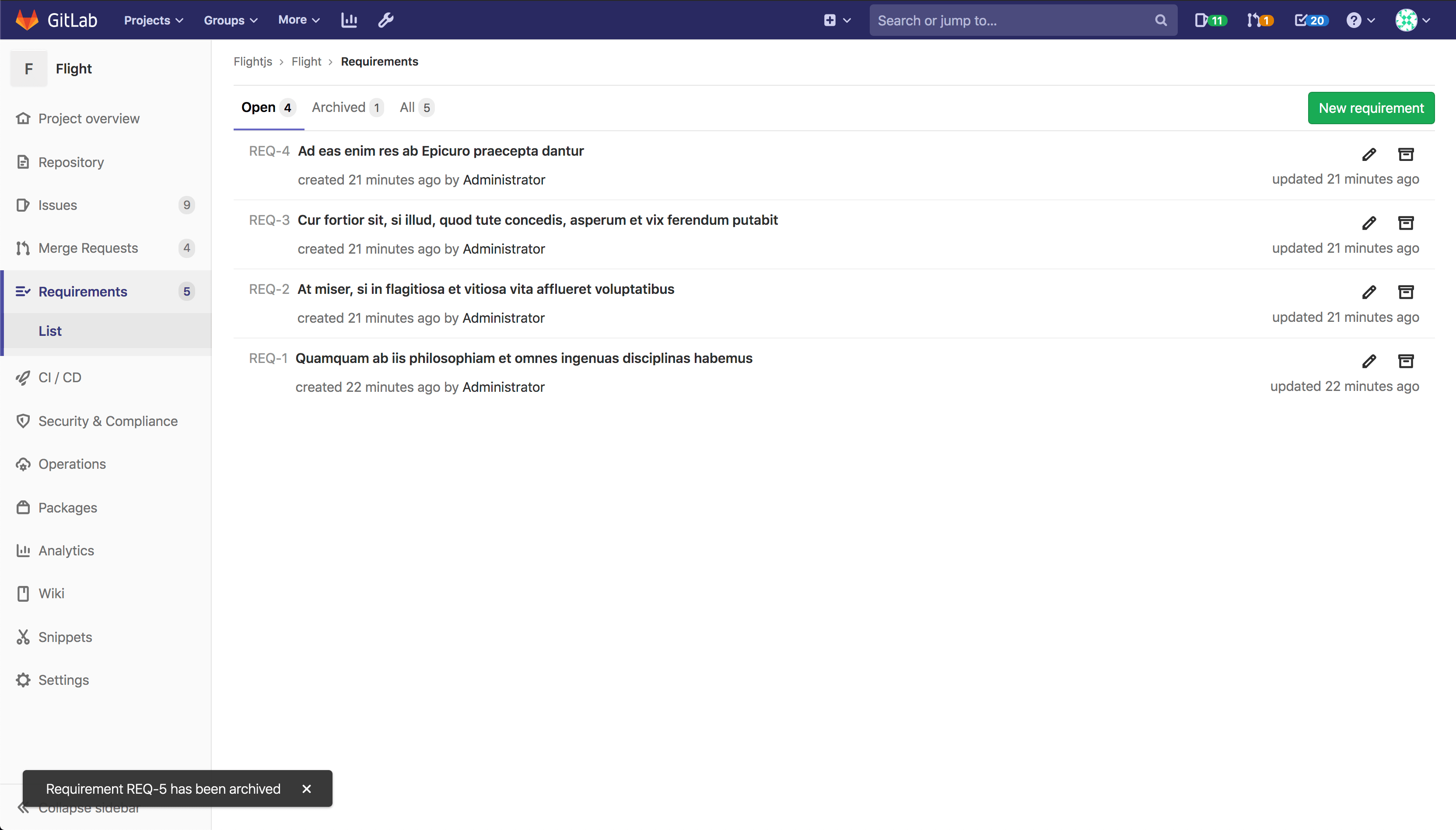
Task: Expand the Projects dropdown menu
Action: pos(152,20)
